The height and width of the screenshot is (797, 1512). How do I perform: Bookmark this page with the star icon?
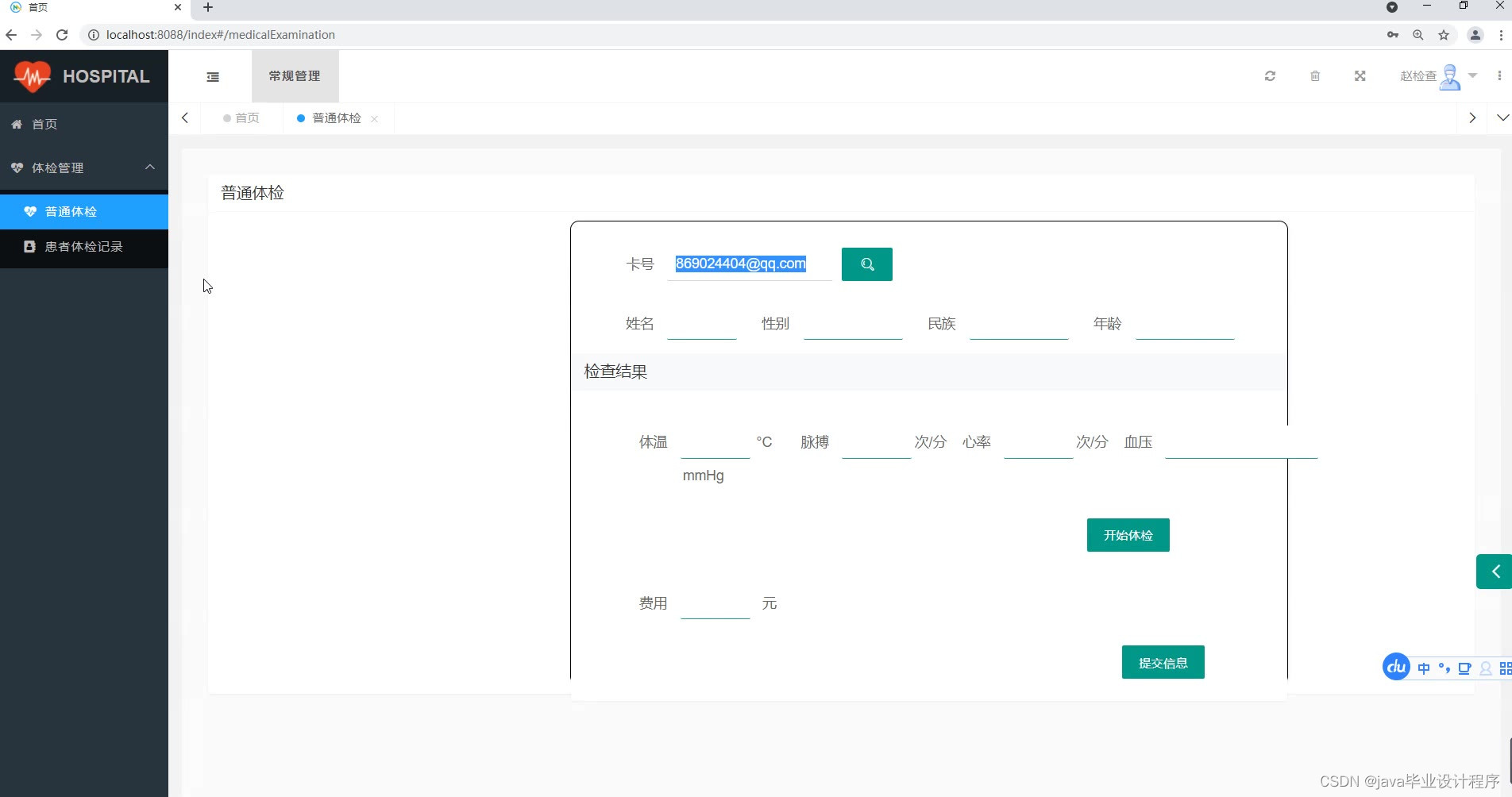(x=1444, y=35)
